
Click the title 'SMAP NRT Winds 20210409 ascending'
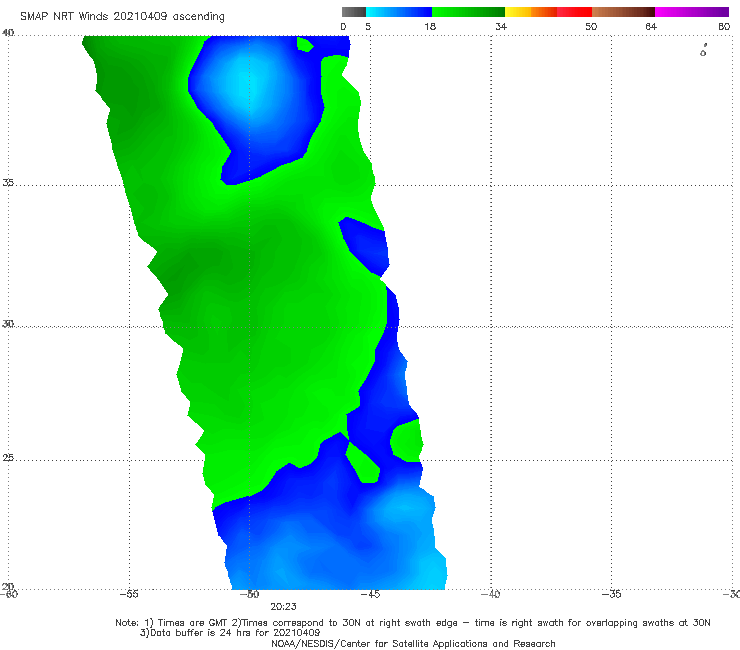(122, 16)
